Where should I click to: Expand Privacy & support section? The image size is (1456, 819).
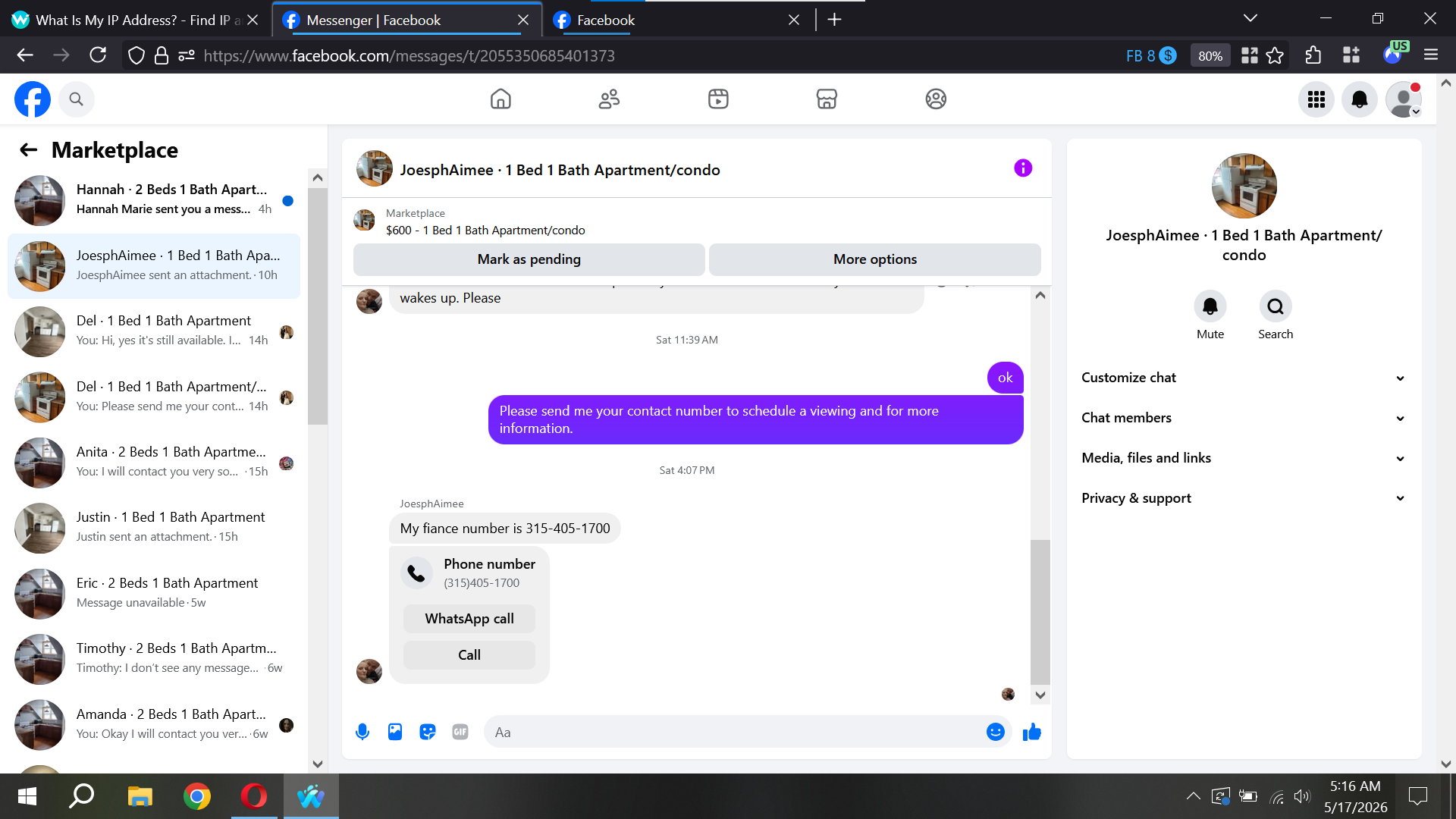(1244, 498)
